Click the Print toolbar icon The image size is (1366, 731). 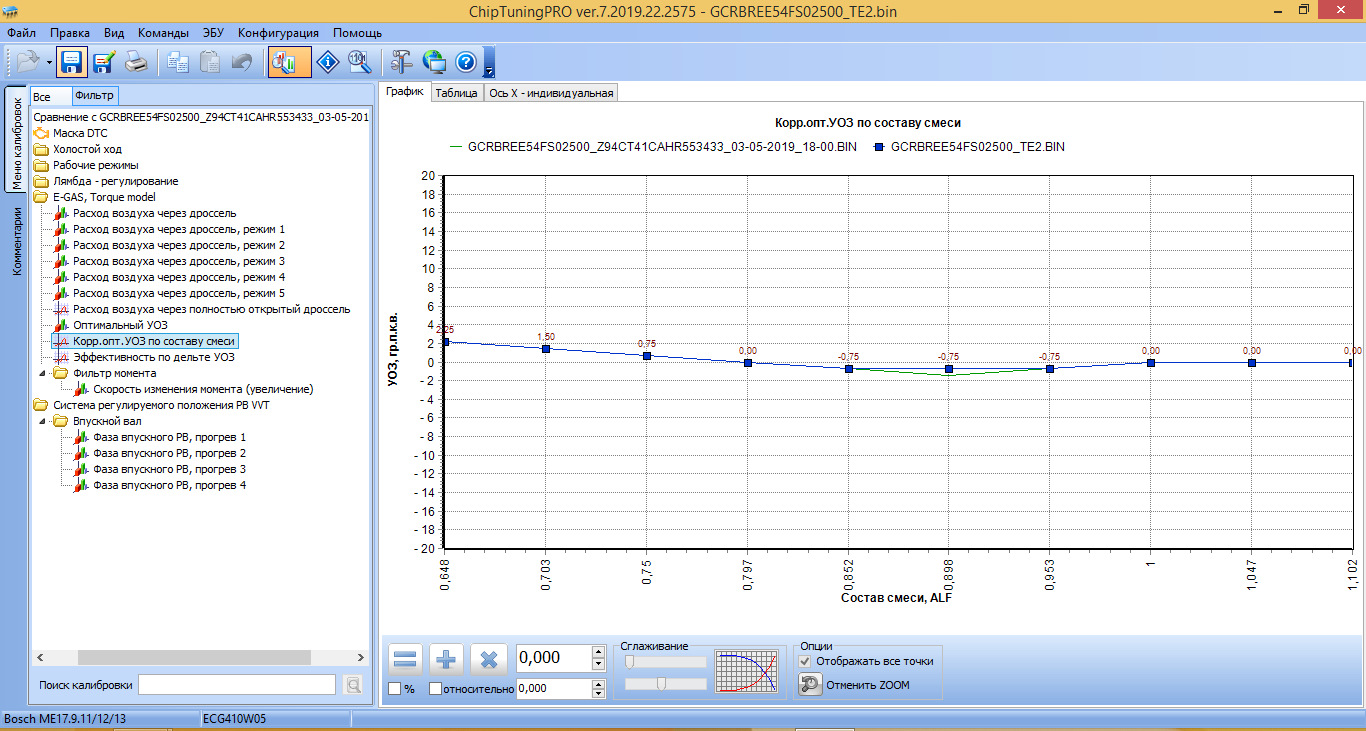[136, 62]
